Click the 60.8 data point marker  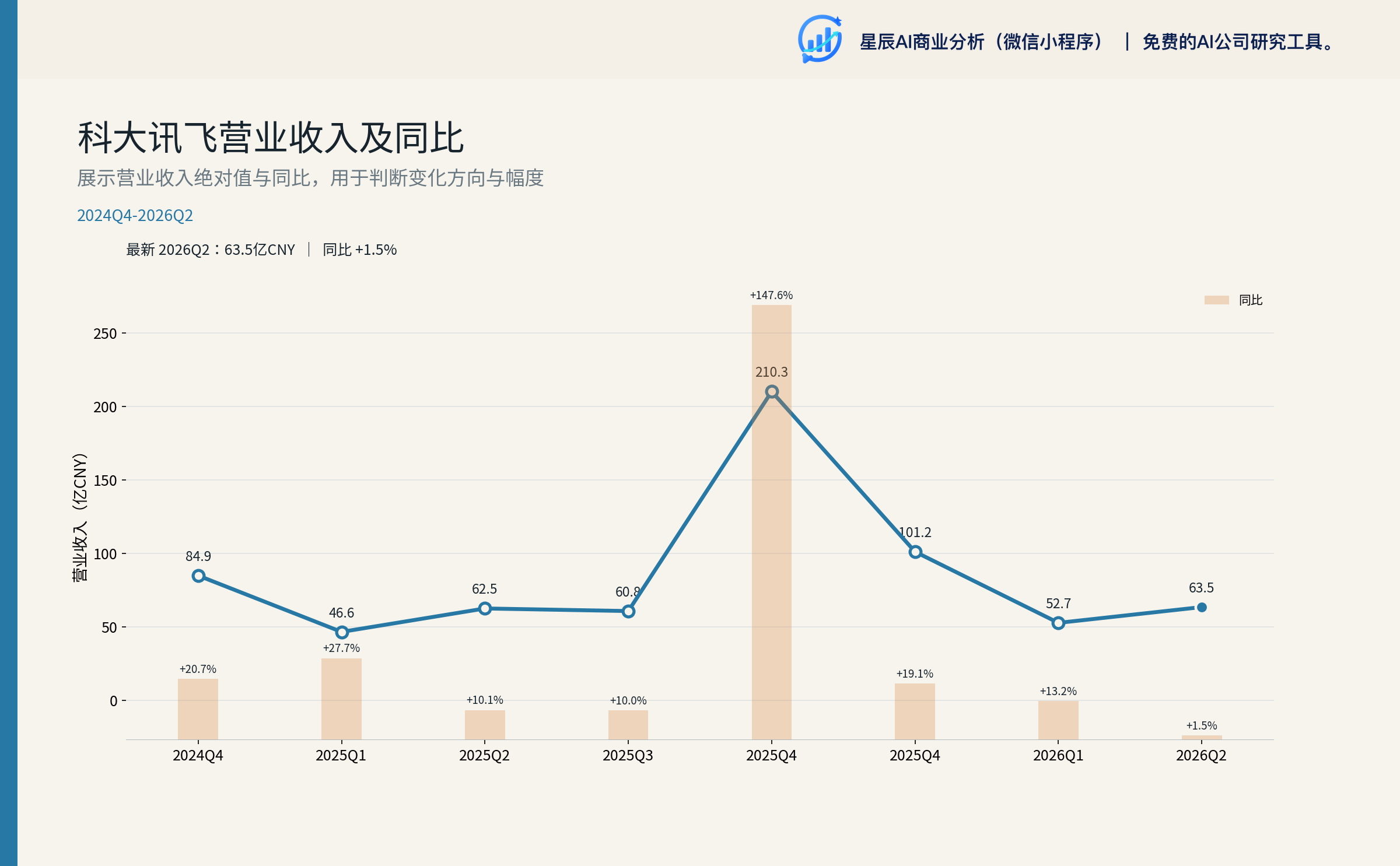click(x=628, y=611)
